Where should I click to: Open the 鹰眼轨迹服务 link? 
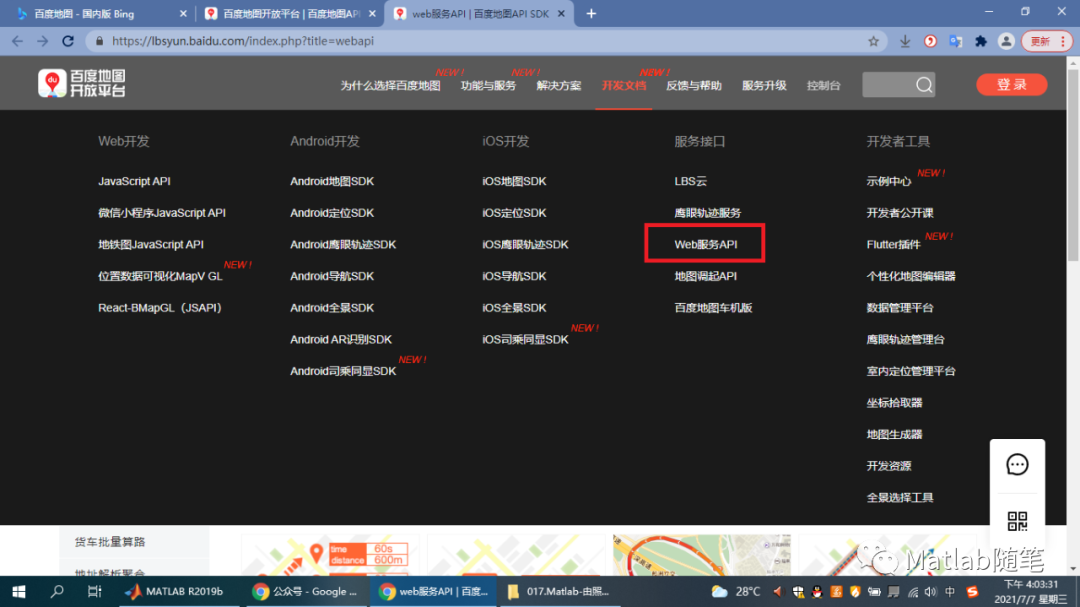[x=708, y=213]
